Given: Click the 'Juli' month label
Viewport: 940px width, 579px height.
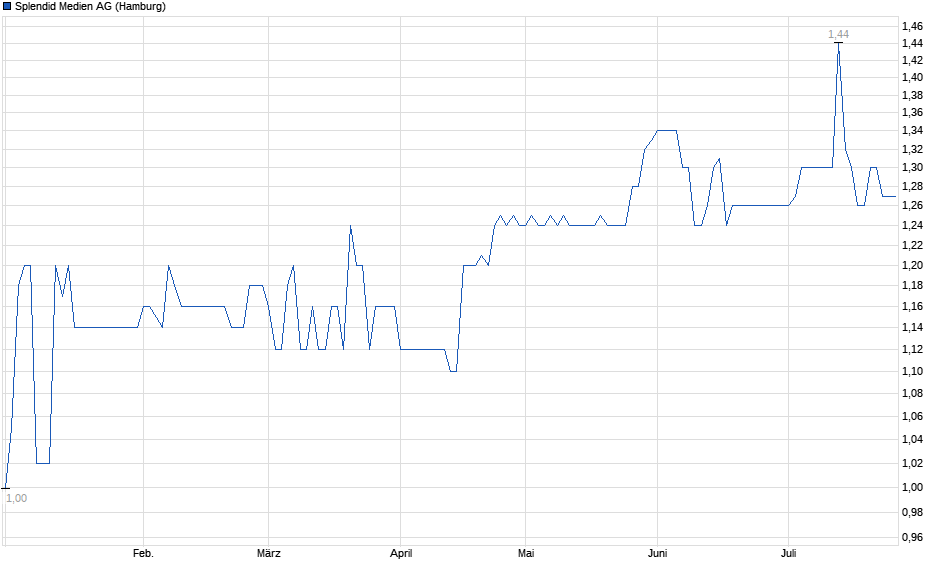Looking at the screenshot, I should click(788, 554).
